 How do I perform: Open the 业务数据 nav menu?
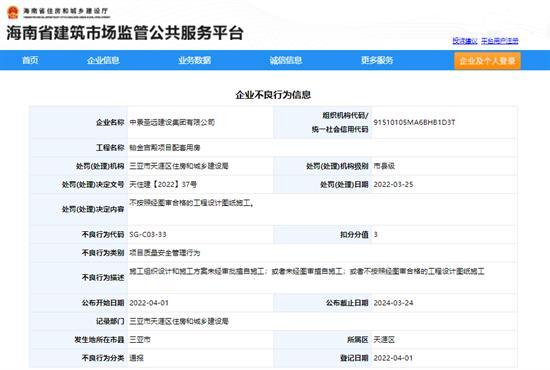pyautogui.click(x=195, y=60)
